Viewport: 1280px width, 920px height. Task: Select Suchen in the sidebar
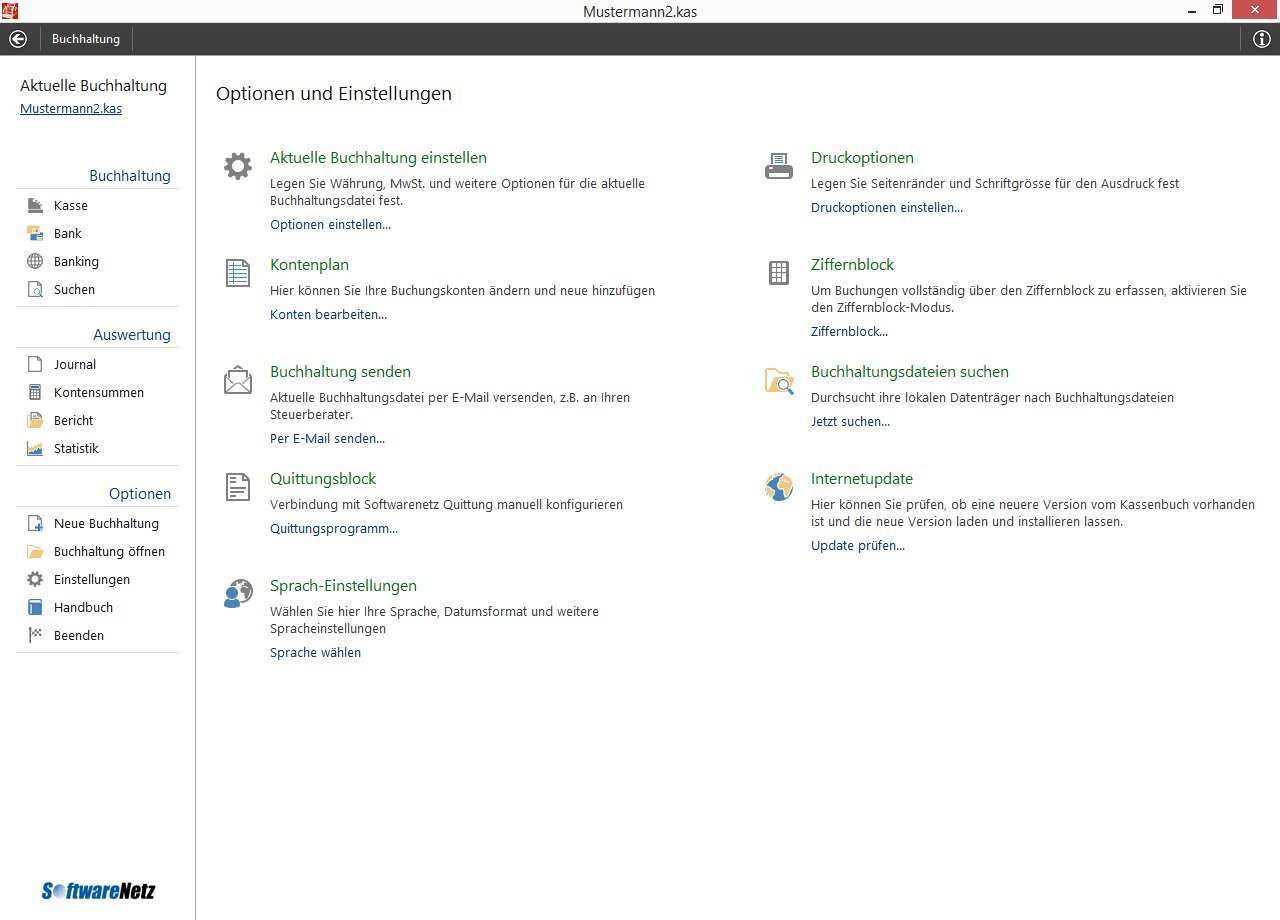pyautogui.click(x=75, y=289)
